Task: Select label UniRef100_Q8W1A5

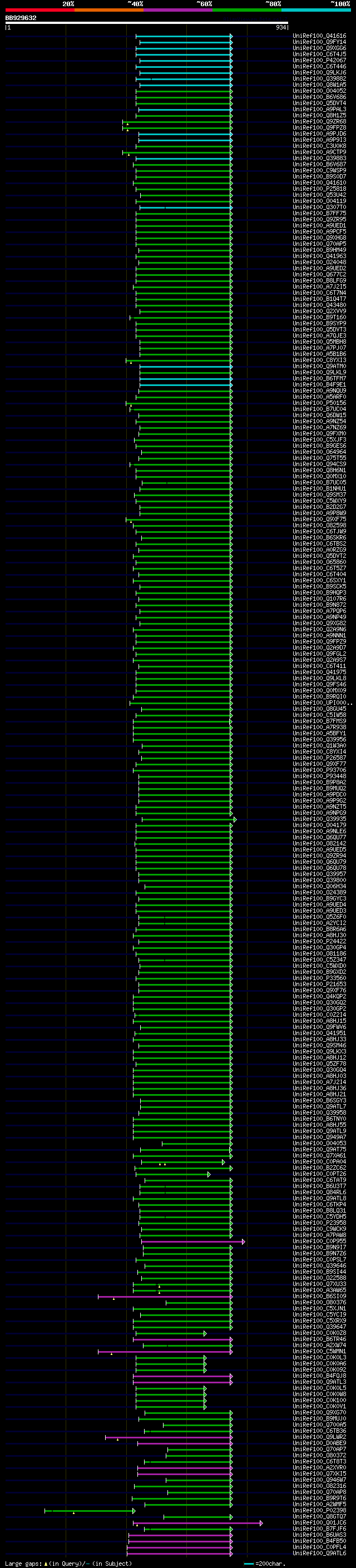Action: tap(319, 85)
